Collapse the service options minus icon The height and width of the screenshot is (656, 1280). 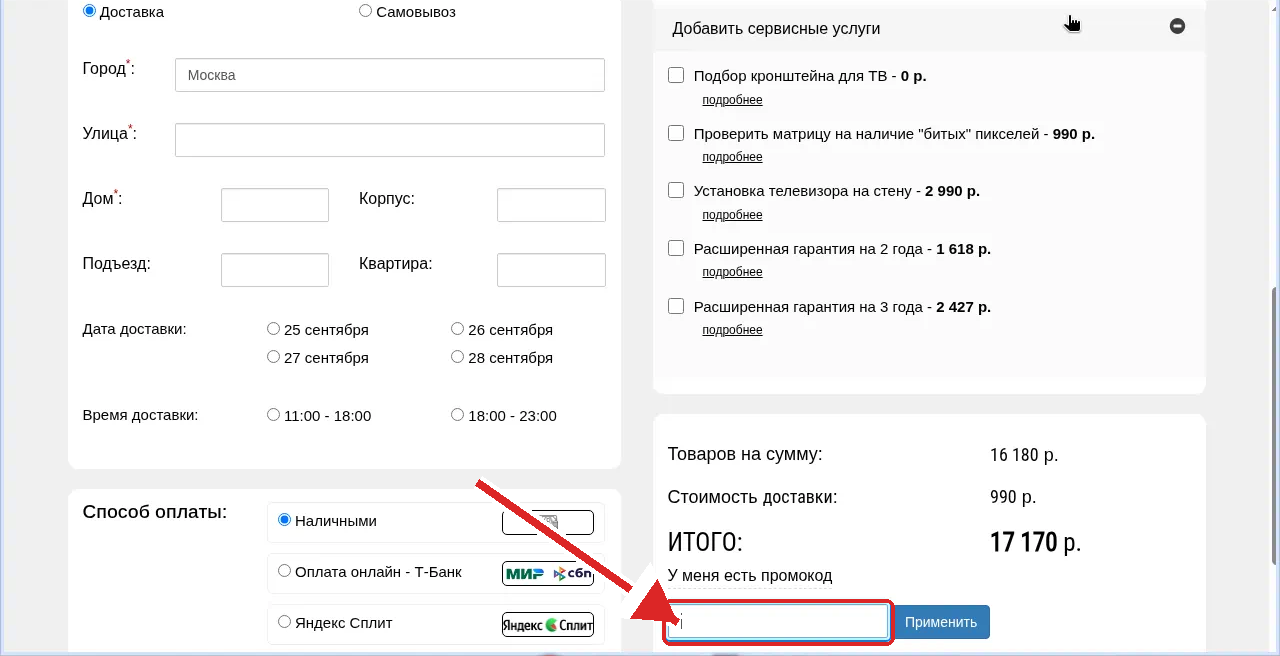coord(1177,26)
